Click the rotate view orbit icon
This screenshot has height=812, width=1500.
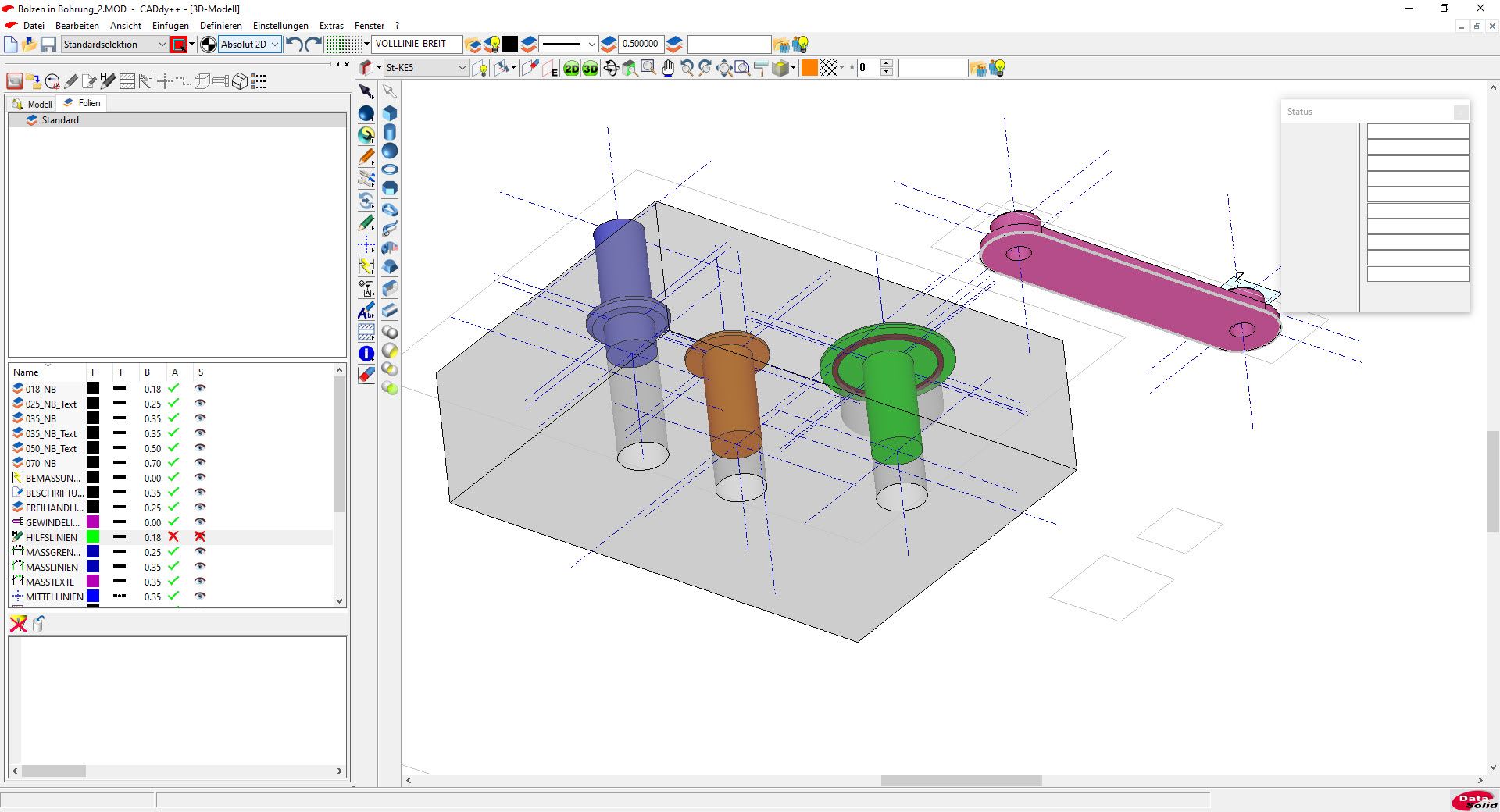pos(611,69)
